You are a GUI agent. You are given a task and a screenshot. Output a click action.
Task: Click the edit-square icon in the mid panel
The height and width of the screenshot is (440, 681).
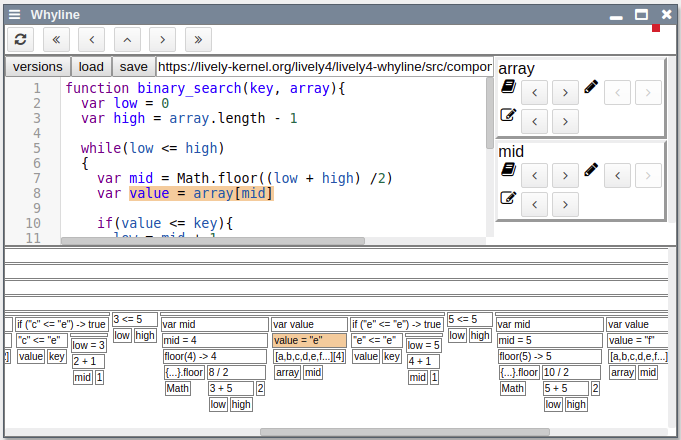(507, 198)
